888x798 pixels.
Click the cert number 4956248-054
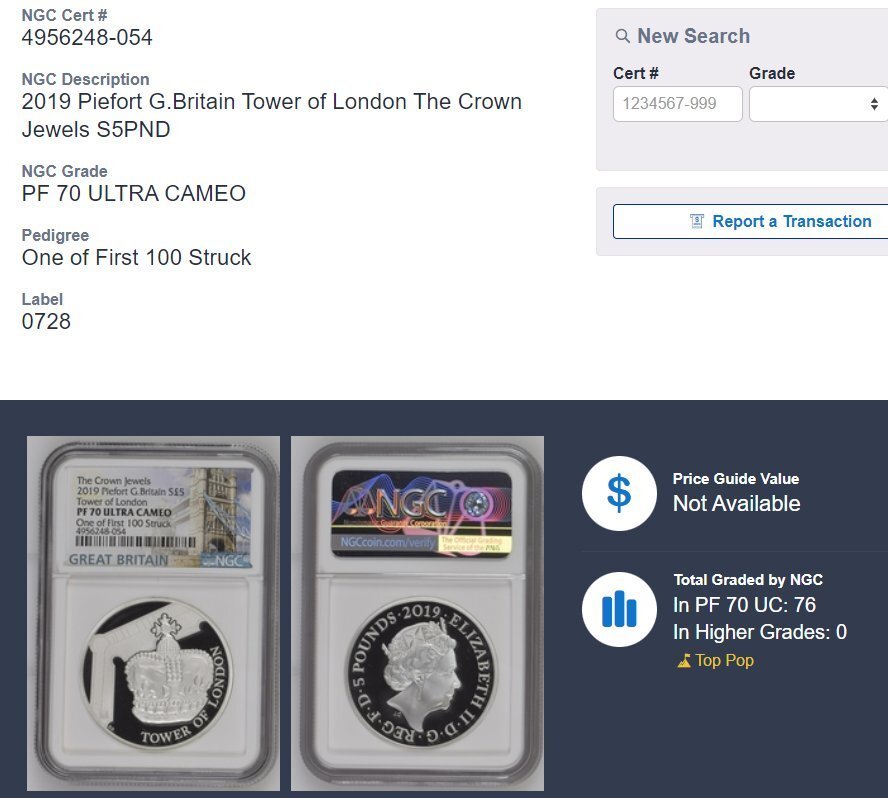(87, 37)
